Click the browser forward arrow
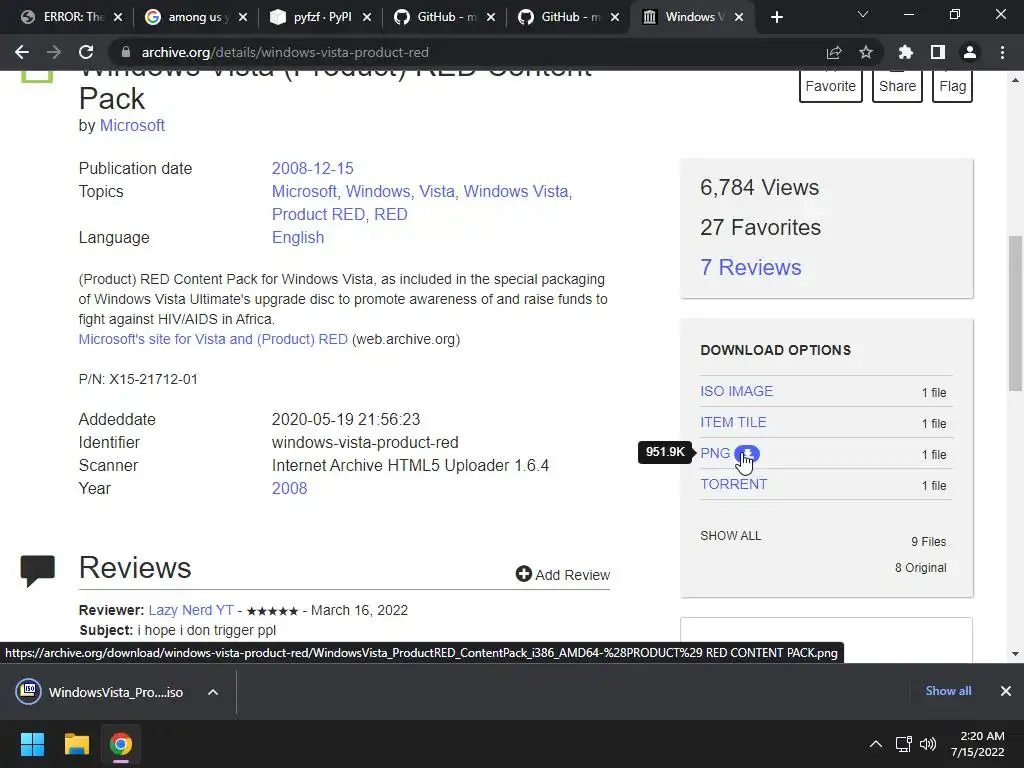 point(54,52)
